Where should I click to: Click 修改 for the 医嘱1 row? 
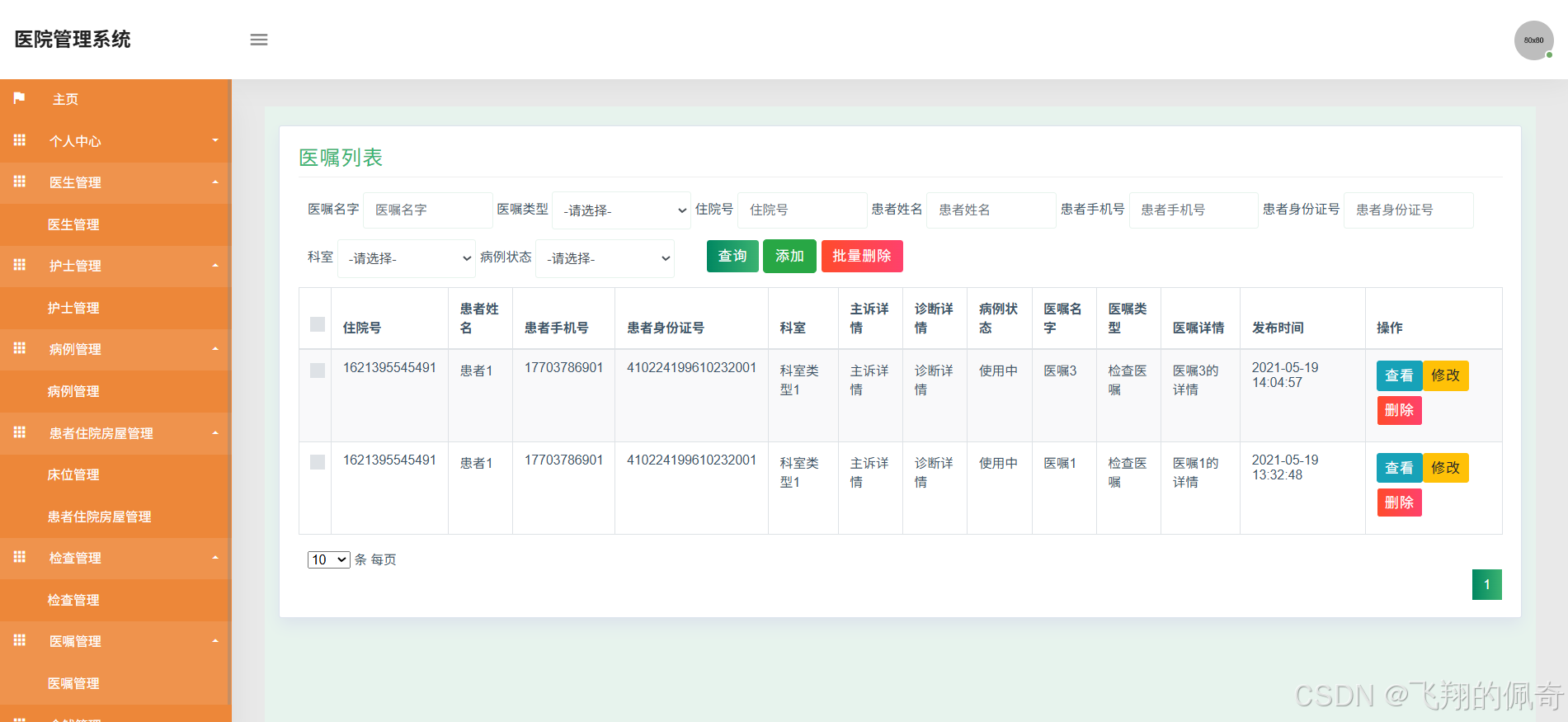1446,468
